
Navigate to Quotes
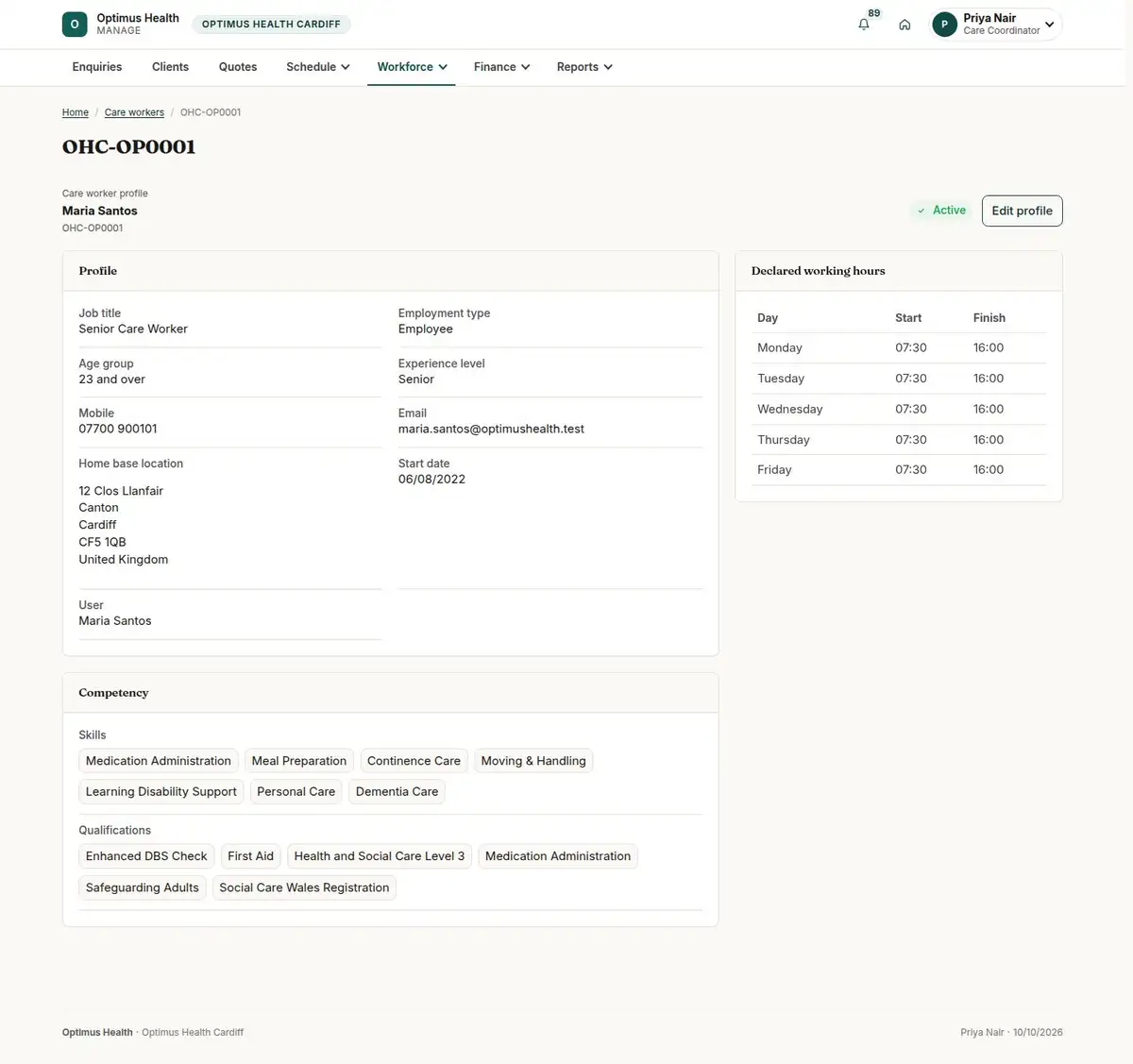[x=238, y=67]
